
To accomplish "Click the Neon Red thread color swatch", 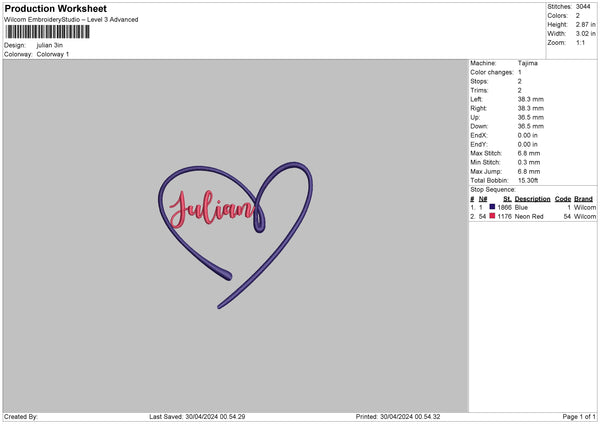I will tap(492, 216).
